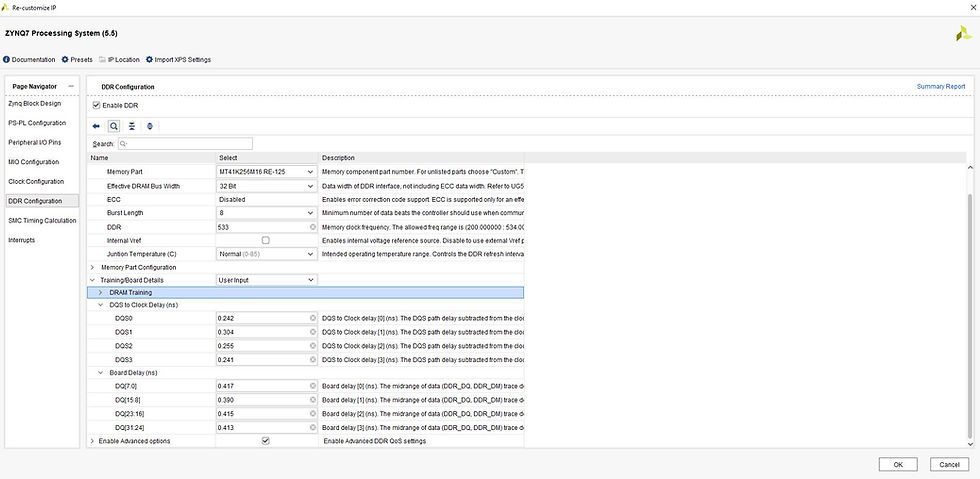This screenshot has width=980, height=479.
Task: Click the Description column header
Action: coord(421,158)
